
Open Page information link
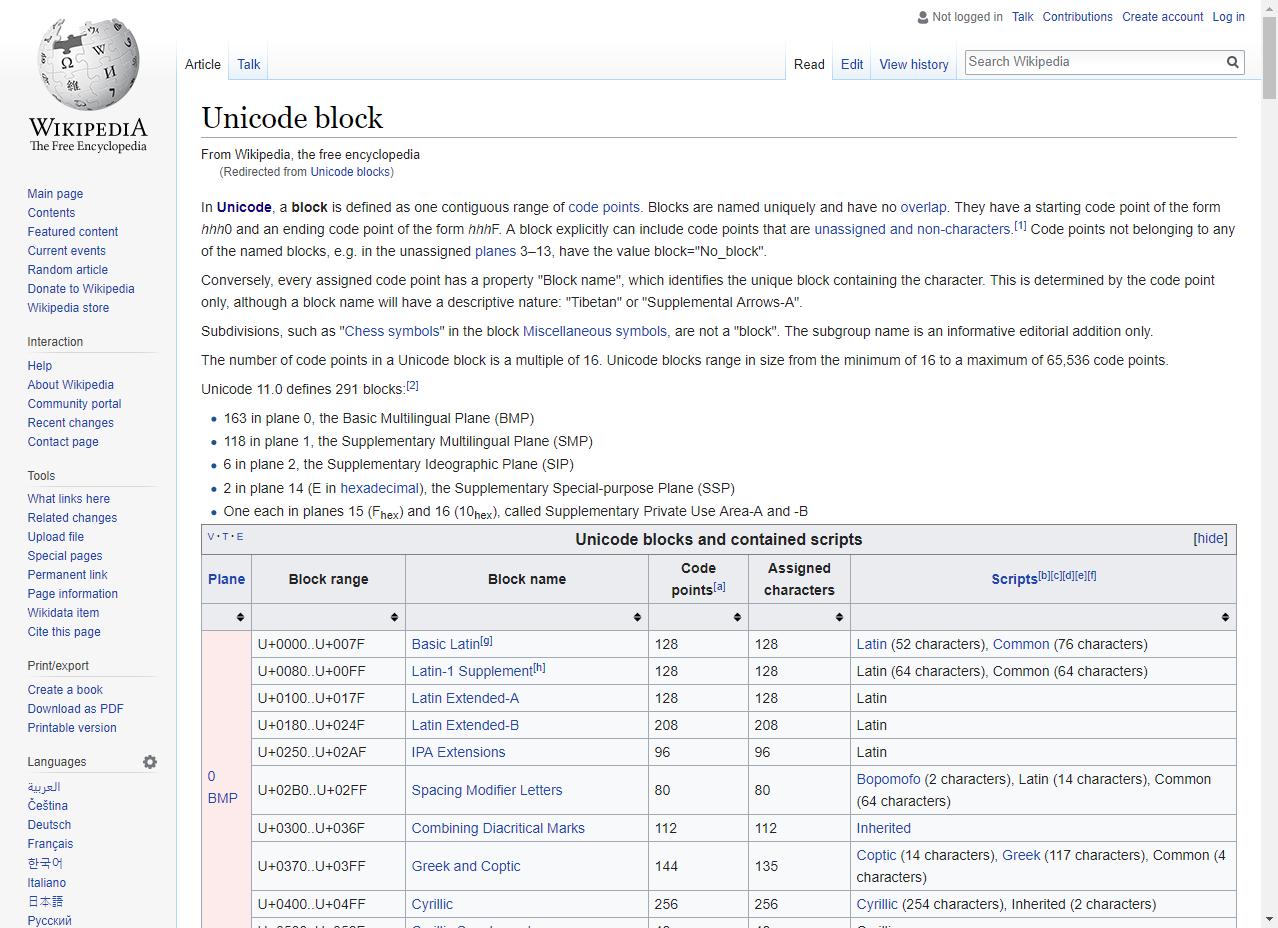[x=73, y=594]
